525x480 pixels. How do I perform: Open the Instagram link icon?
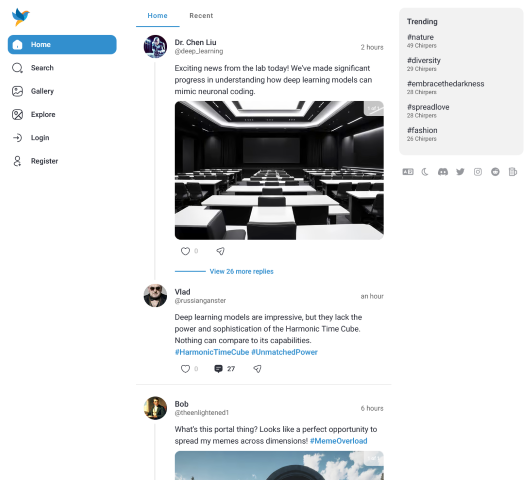[478, 172]
